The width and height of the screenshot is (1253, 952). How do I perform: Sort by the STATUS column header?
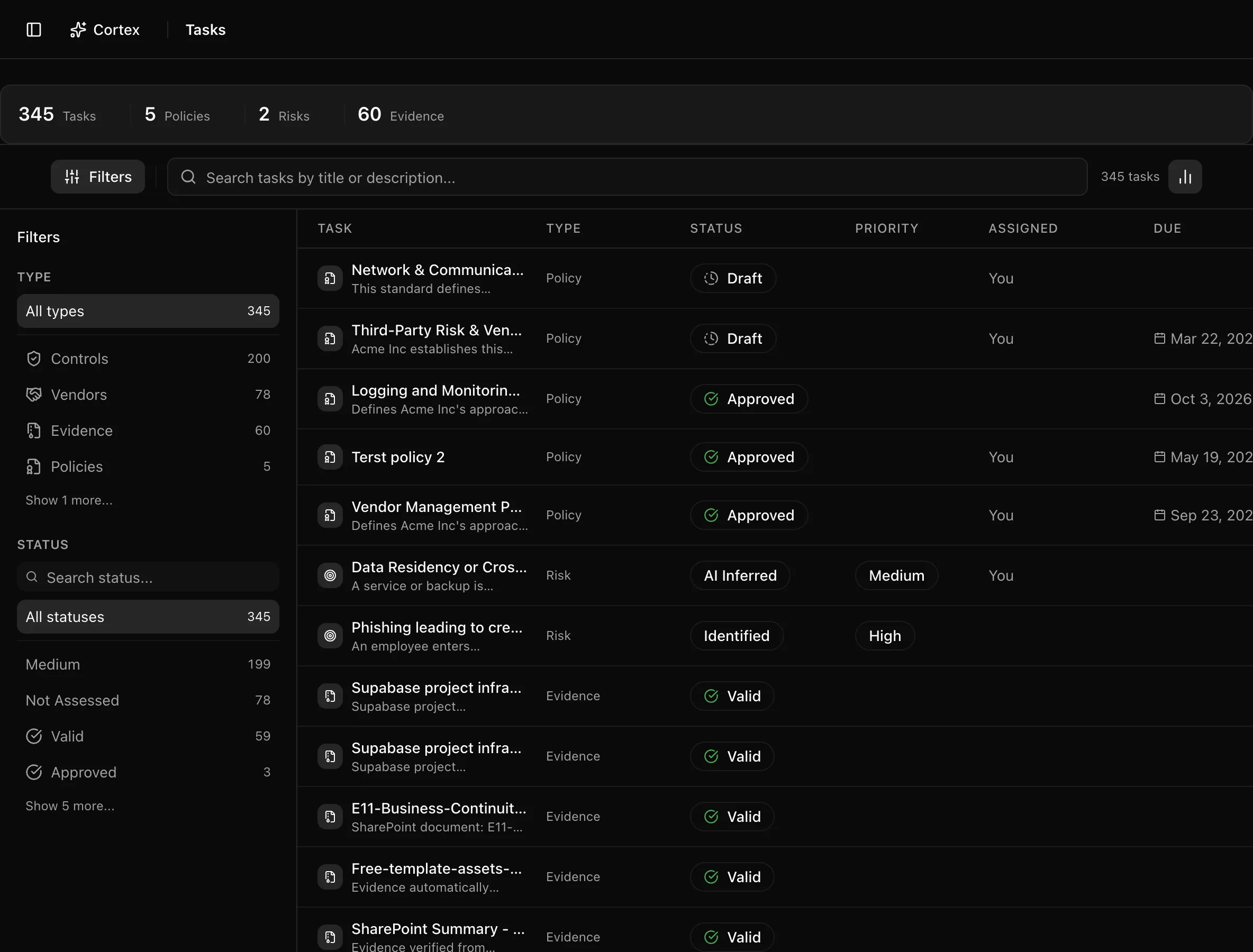(x=715, y=228)
